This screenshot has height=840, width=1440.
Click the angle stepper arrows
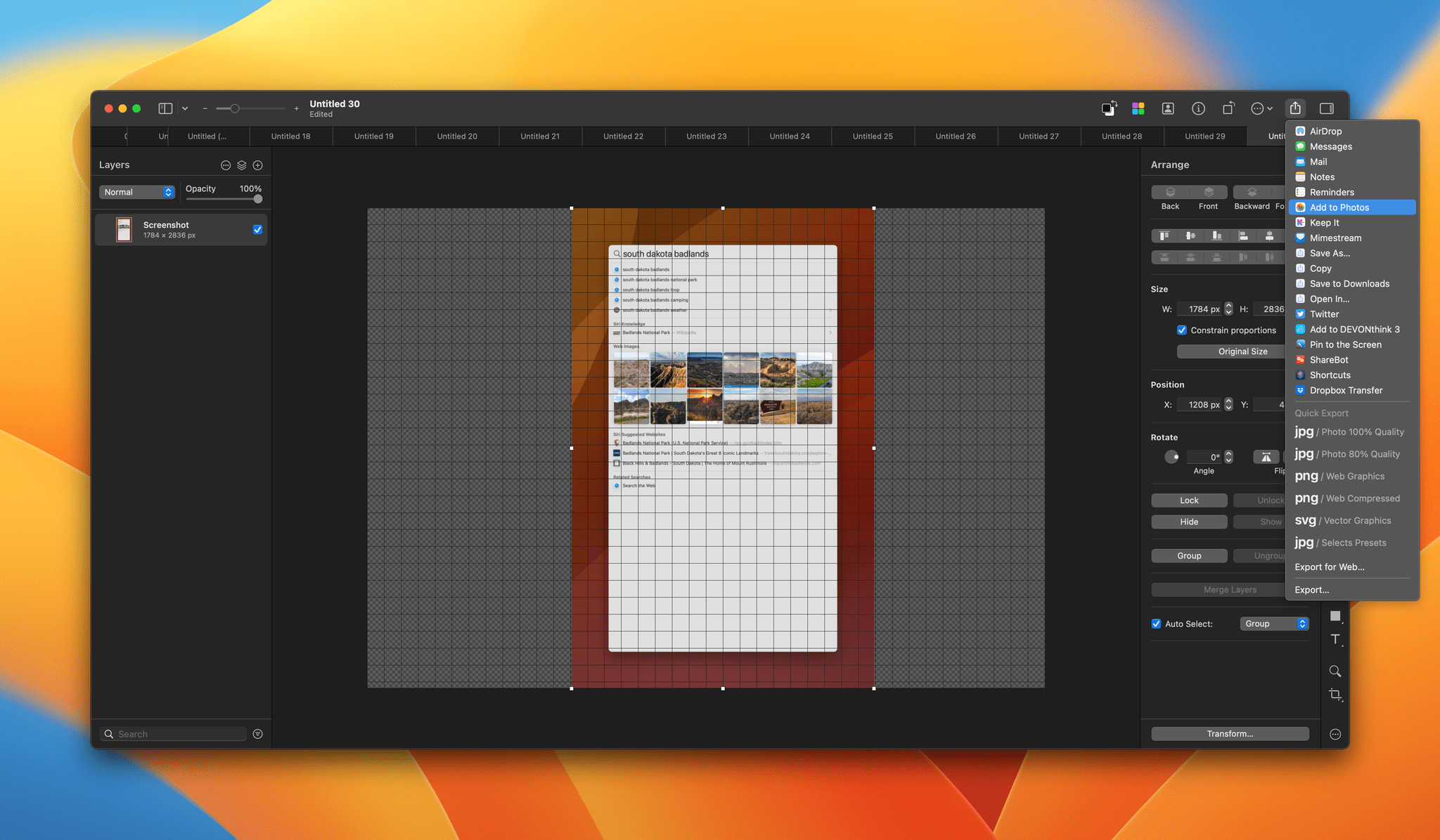[1228, 457]
